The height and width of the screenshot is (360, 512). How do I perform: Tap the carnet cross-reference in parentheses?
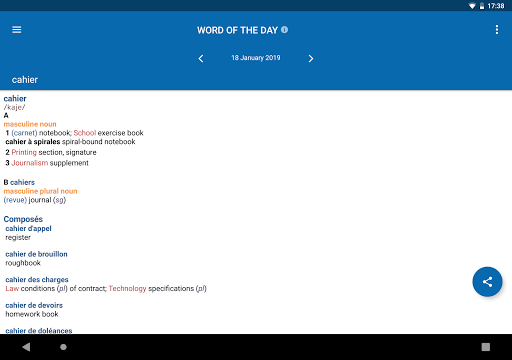(x=24, y=133)
